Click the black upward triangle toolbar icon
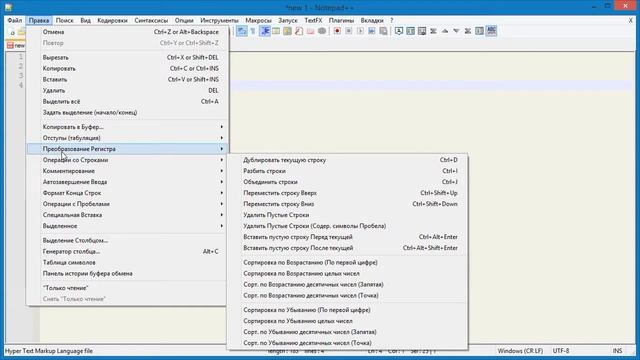 coord(445,31)
